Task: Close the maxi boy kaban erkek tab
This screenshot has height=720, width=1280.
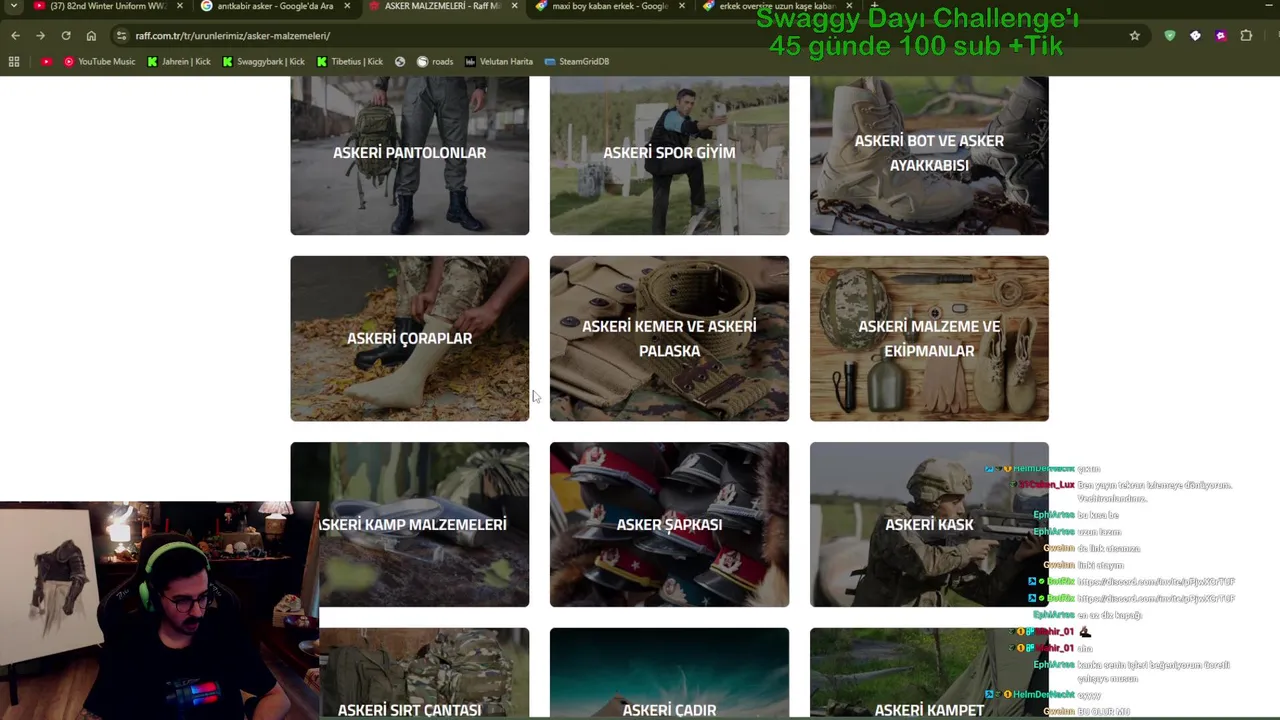Action: [x=681, y=6]
